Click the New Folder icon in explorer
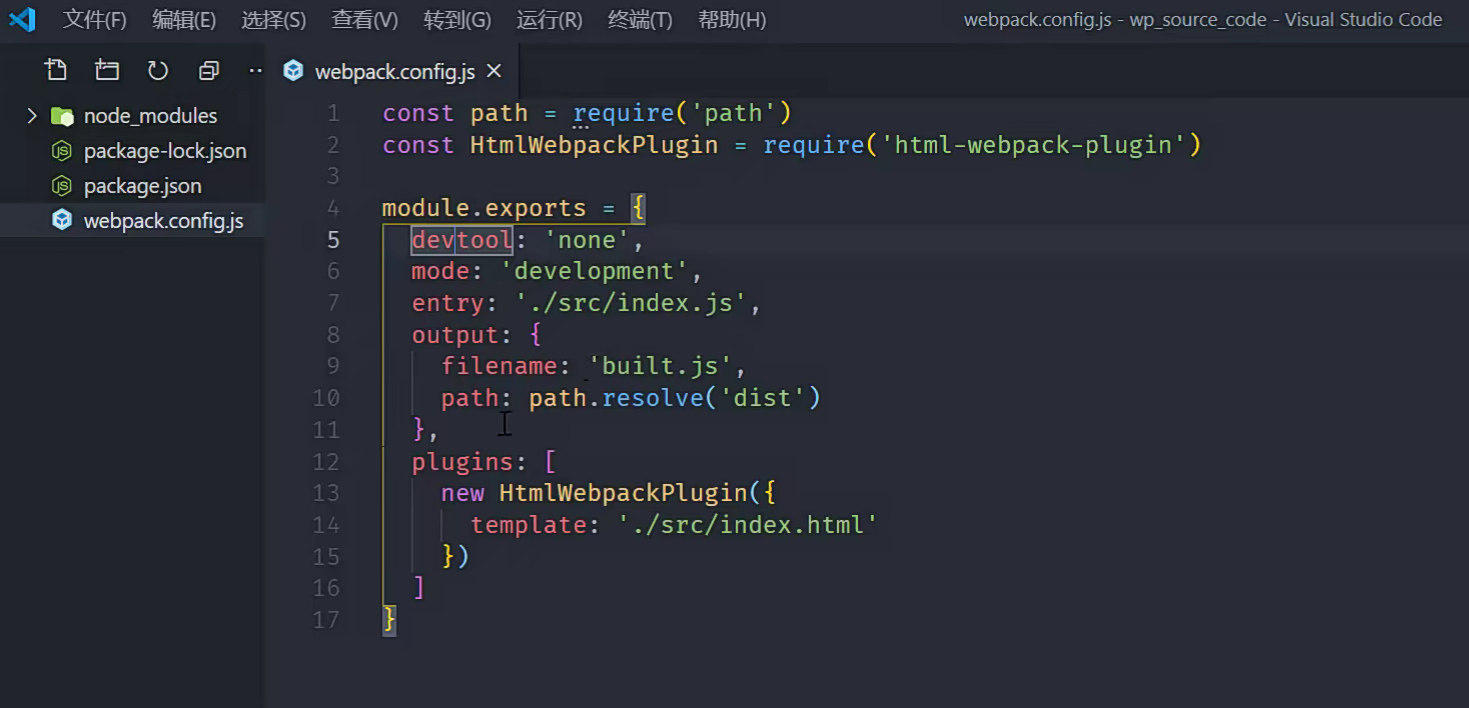 [x=107, y=70]
